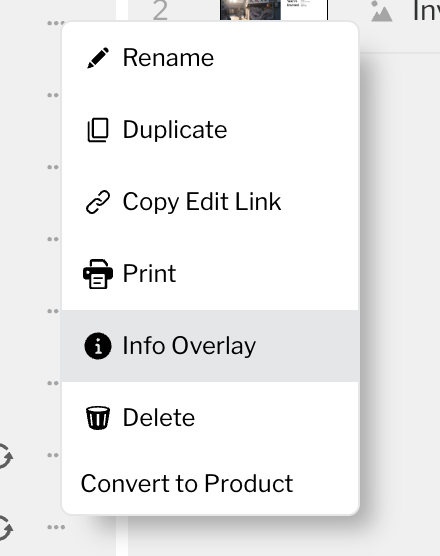The image size is (440, 556).
Task: Click the three-dot button beside the lower sync icon
Action: point(56,527)
